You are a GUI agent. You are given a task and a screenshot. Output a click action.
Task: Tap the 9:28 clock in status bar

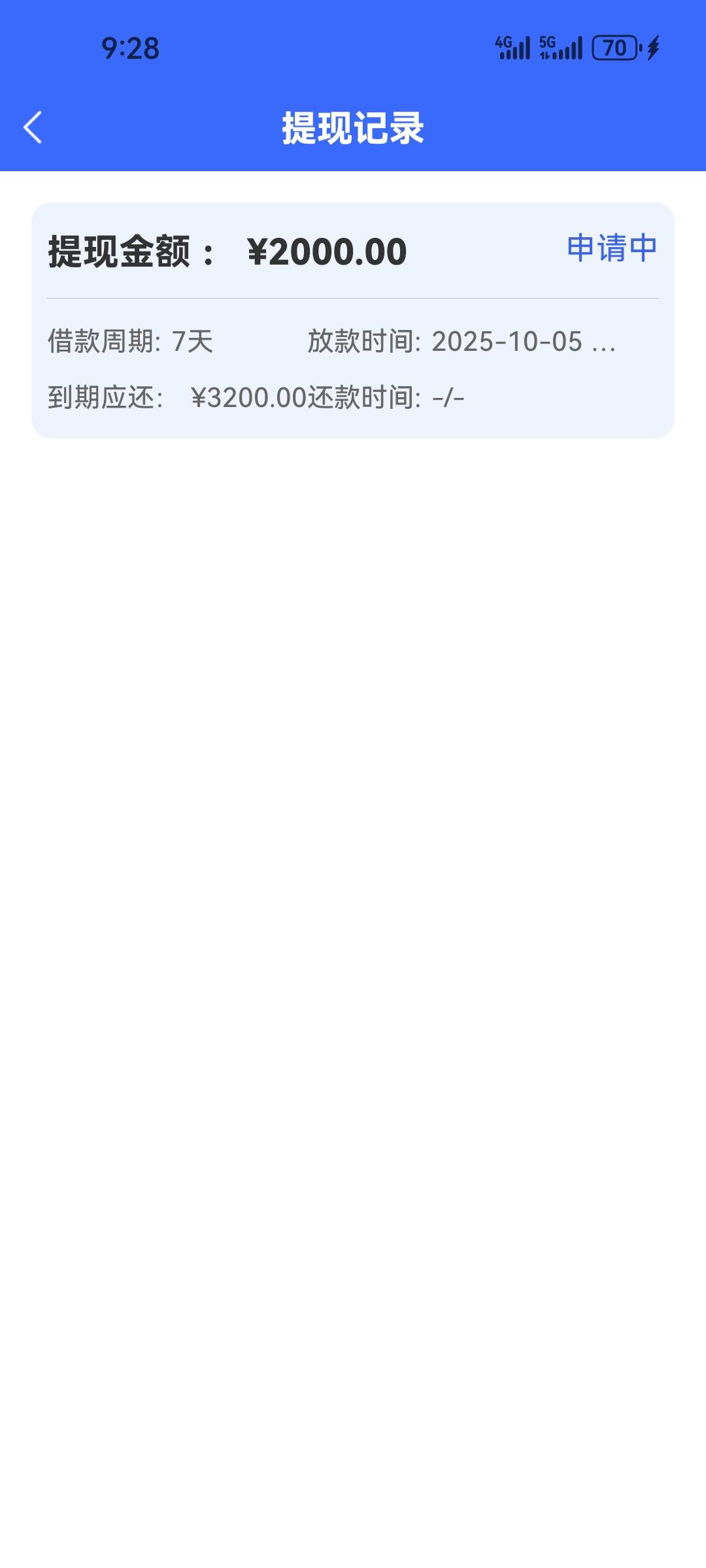(130, 48)
